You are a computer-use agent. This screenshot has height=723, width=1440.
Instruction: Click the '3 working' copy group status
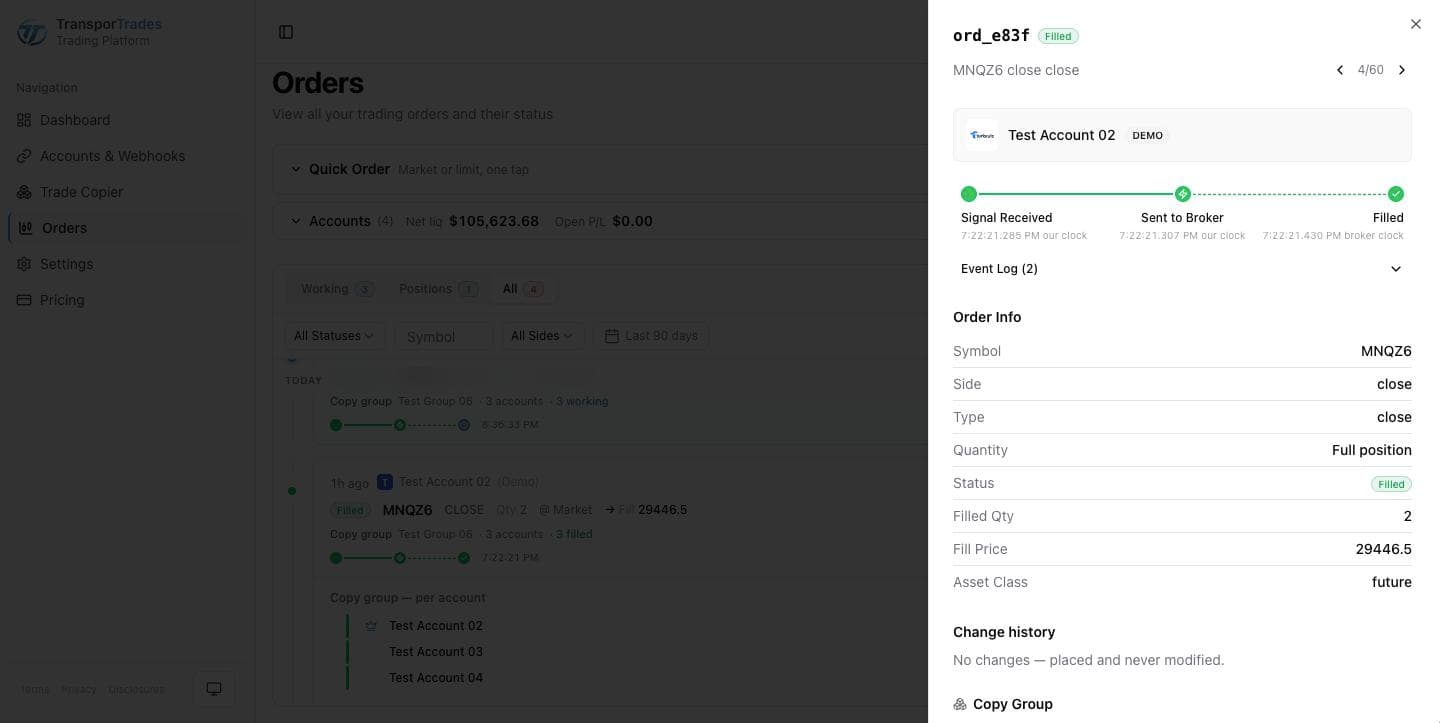tap(582, 401)
